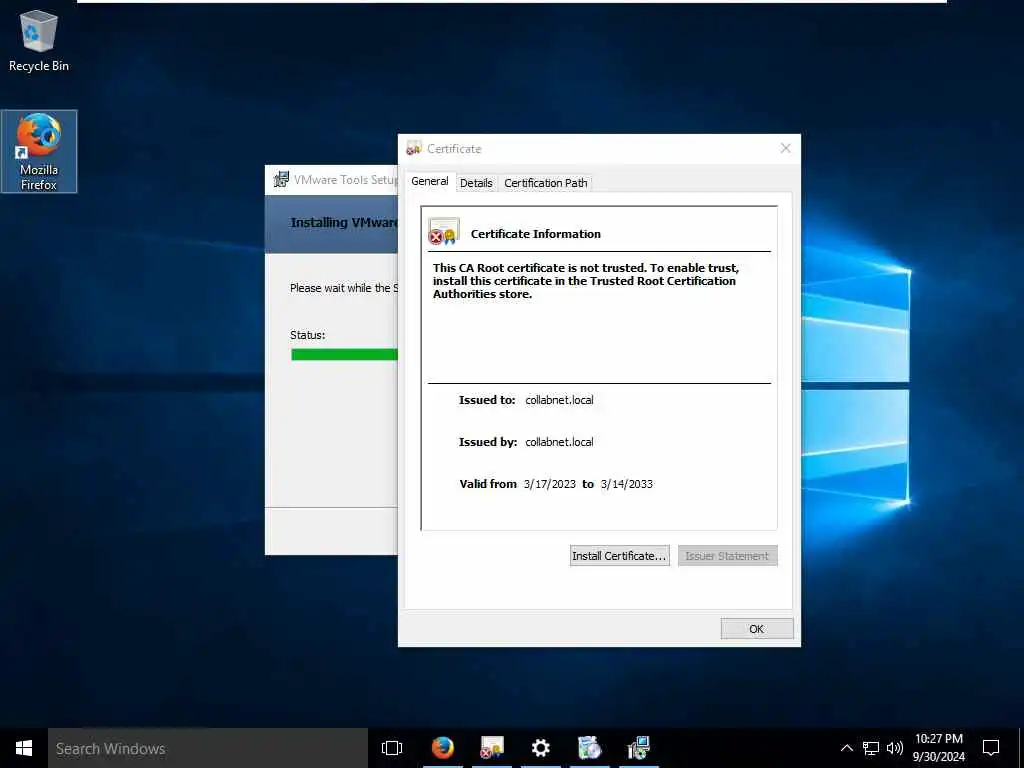Click the CA Root not trusted message
This screenshot has height=768, width=1024.
pyautogui.click(x=586, y=281)
